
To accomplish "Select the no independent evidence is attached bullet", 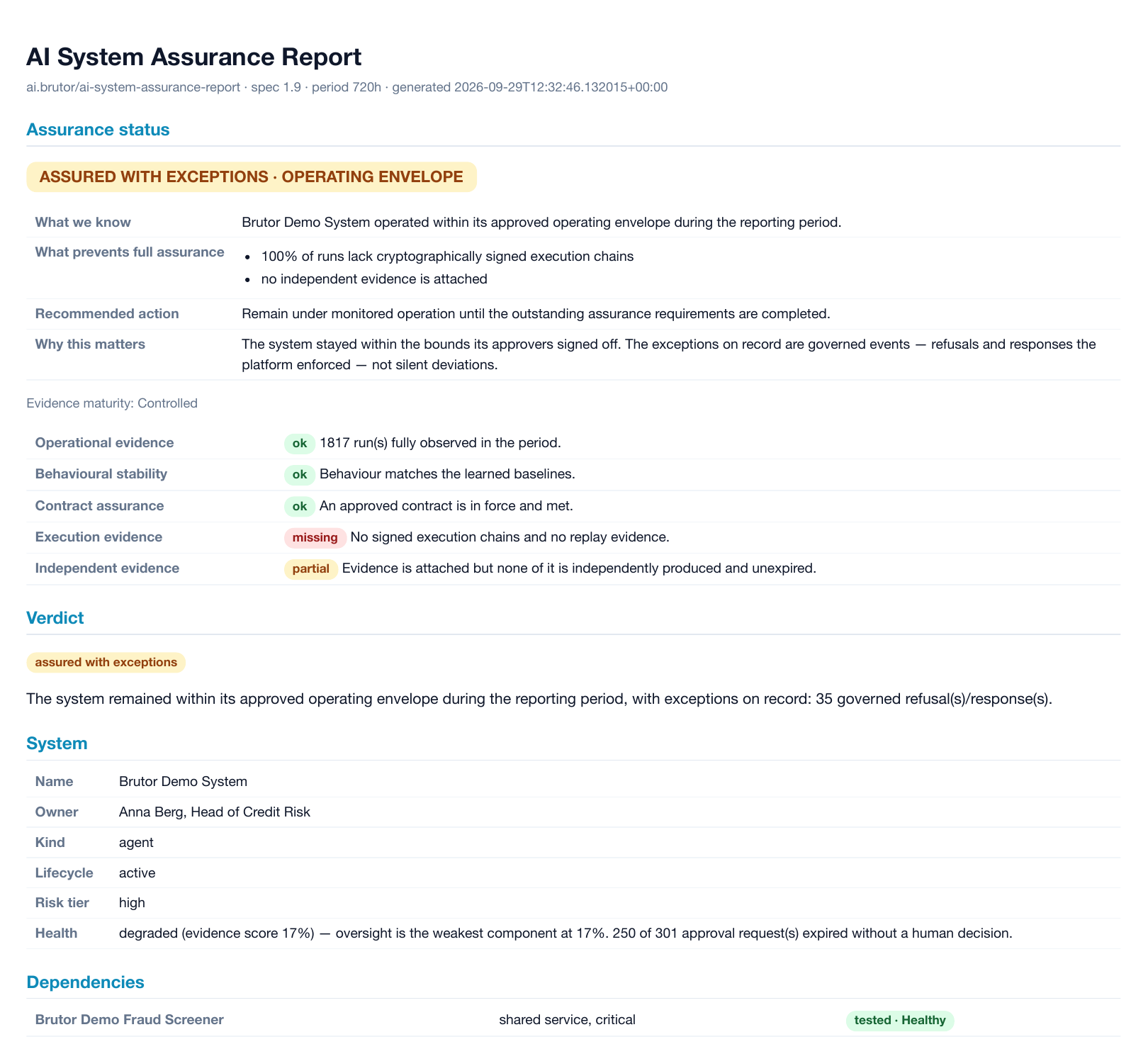I will pyautogui.click(x=374, y=279).
